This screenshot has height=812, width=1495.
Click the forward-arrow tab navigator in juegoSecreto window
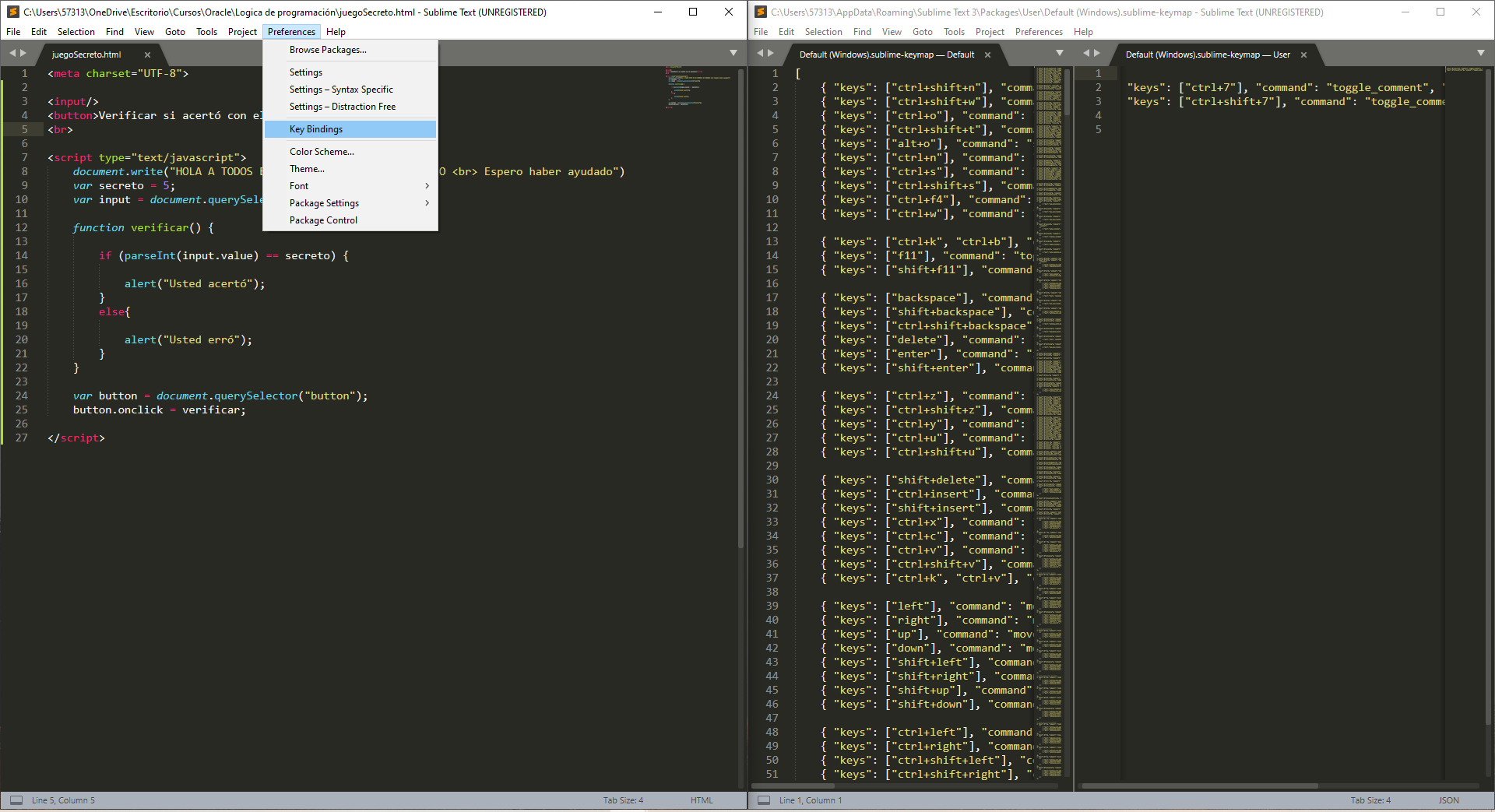coord(23,53)
